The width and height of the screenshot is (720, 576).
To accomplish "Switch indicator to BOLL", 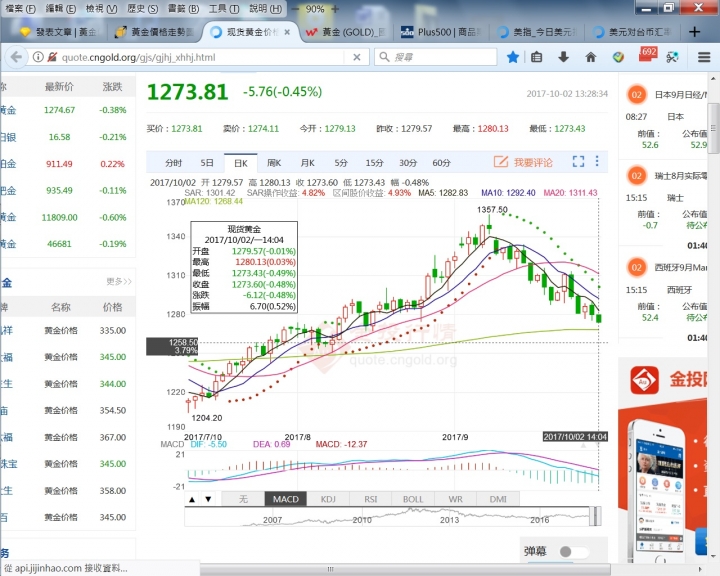I will click(x=413, y=499).
